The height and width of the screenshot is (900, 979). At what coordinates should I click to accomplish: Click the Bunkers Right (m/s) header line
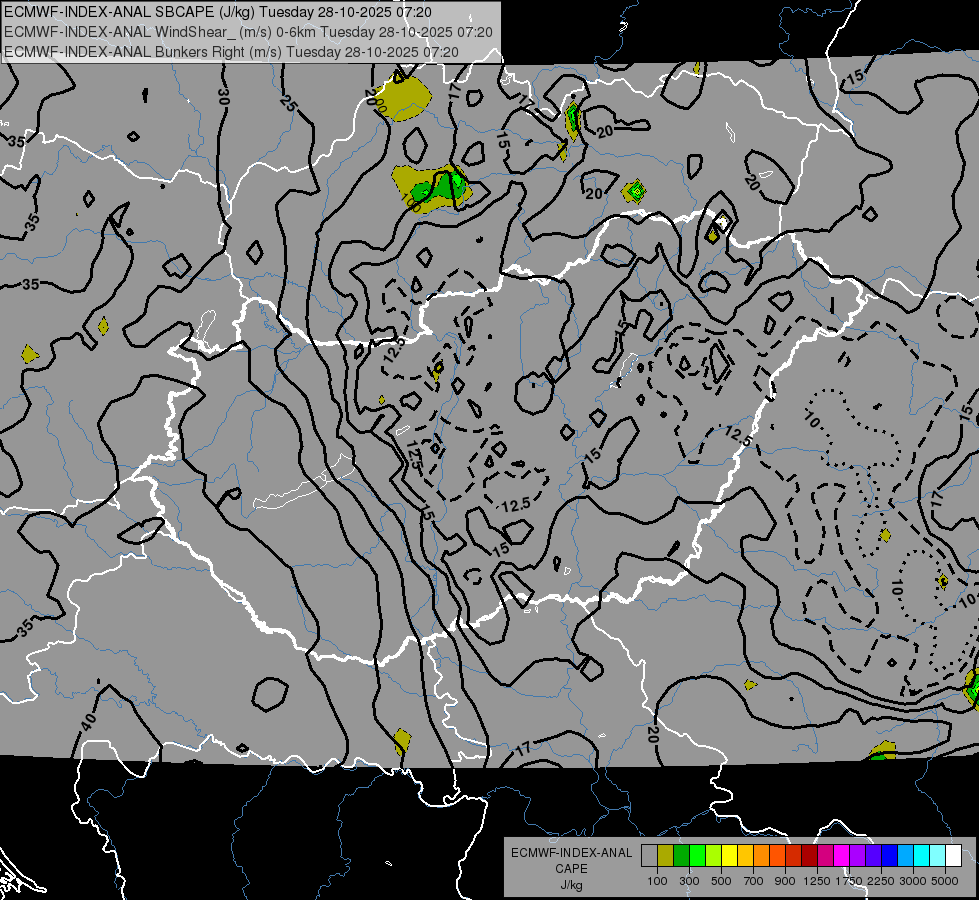[231, 52]
